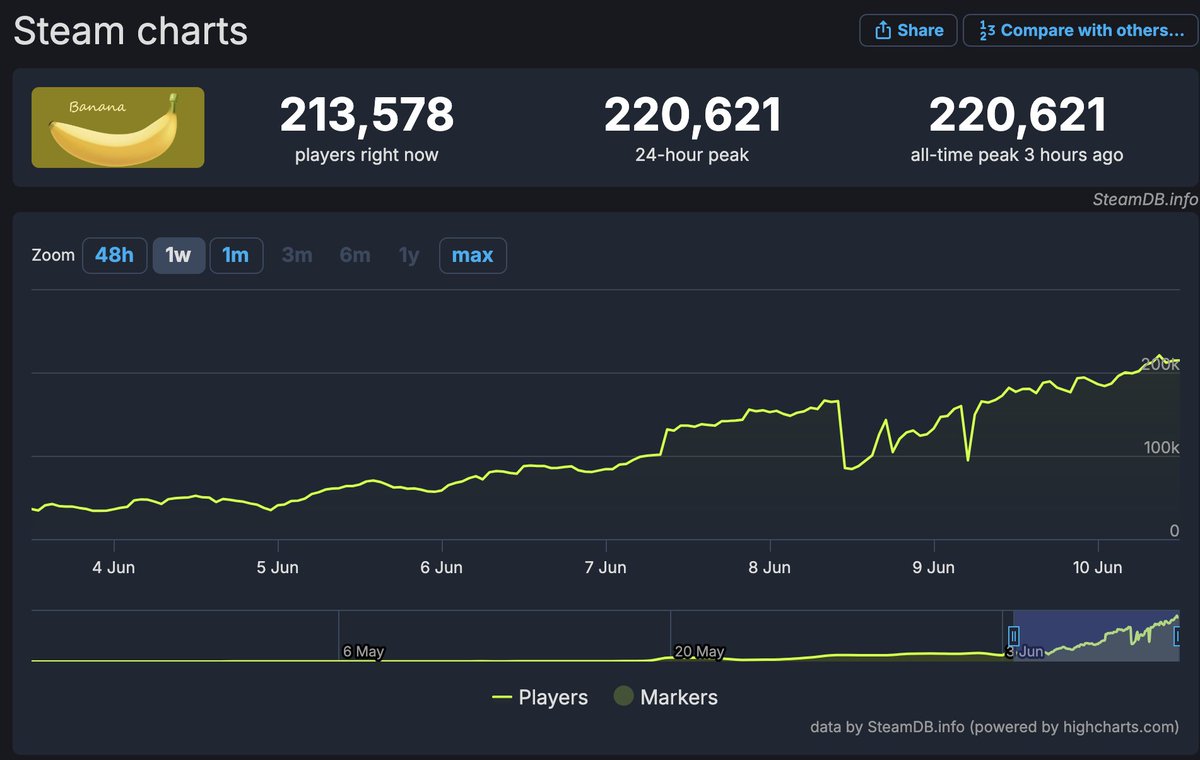1200x760 pixels.
Task: Click the 24-hour peak label
Action: (x=692, y=155)
